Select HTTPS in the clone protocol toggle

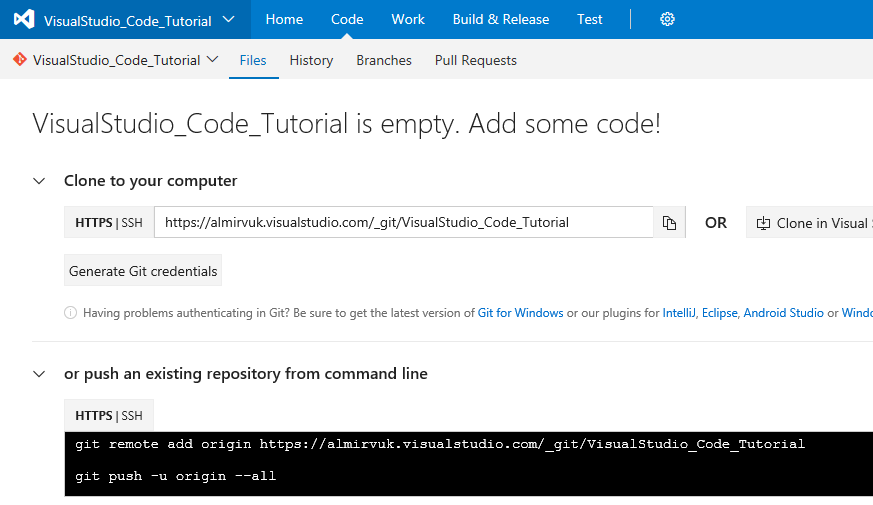point(94,223)
